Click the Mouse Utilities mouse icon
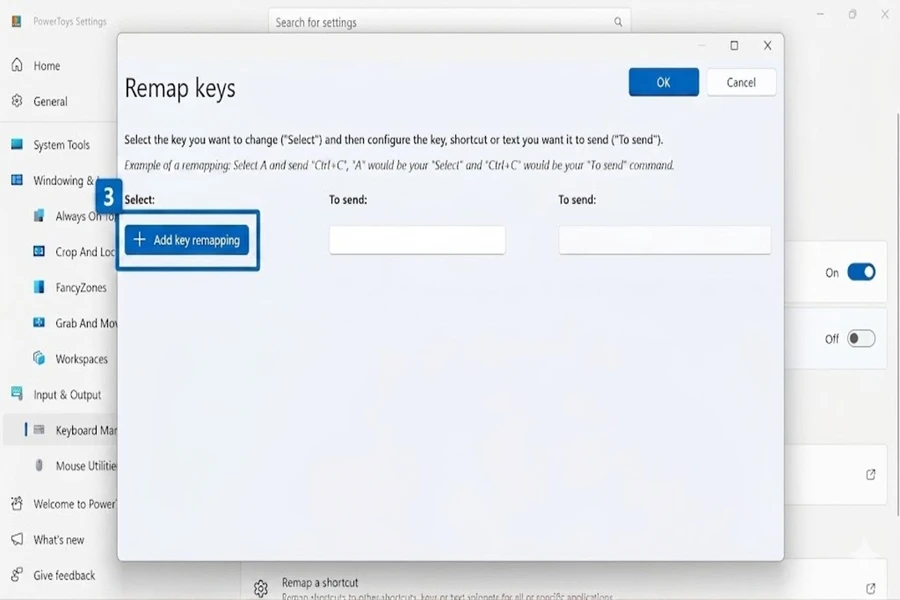 pos(39,465)
